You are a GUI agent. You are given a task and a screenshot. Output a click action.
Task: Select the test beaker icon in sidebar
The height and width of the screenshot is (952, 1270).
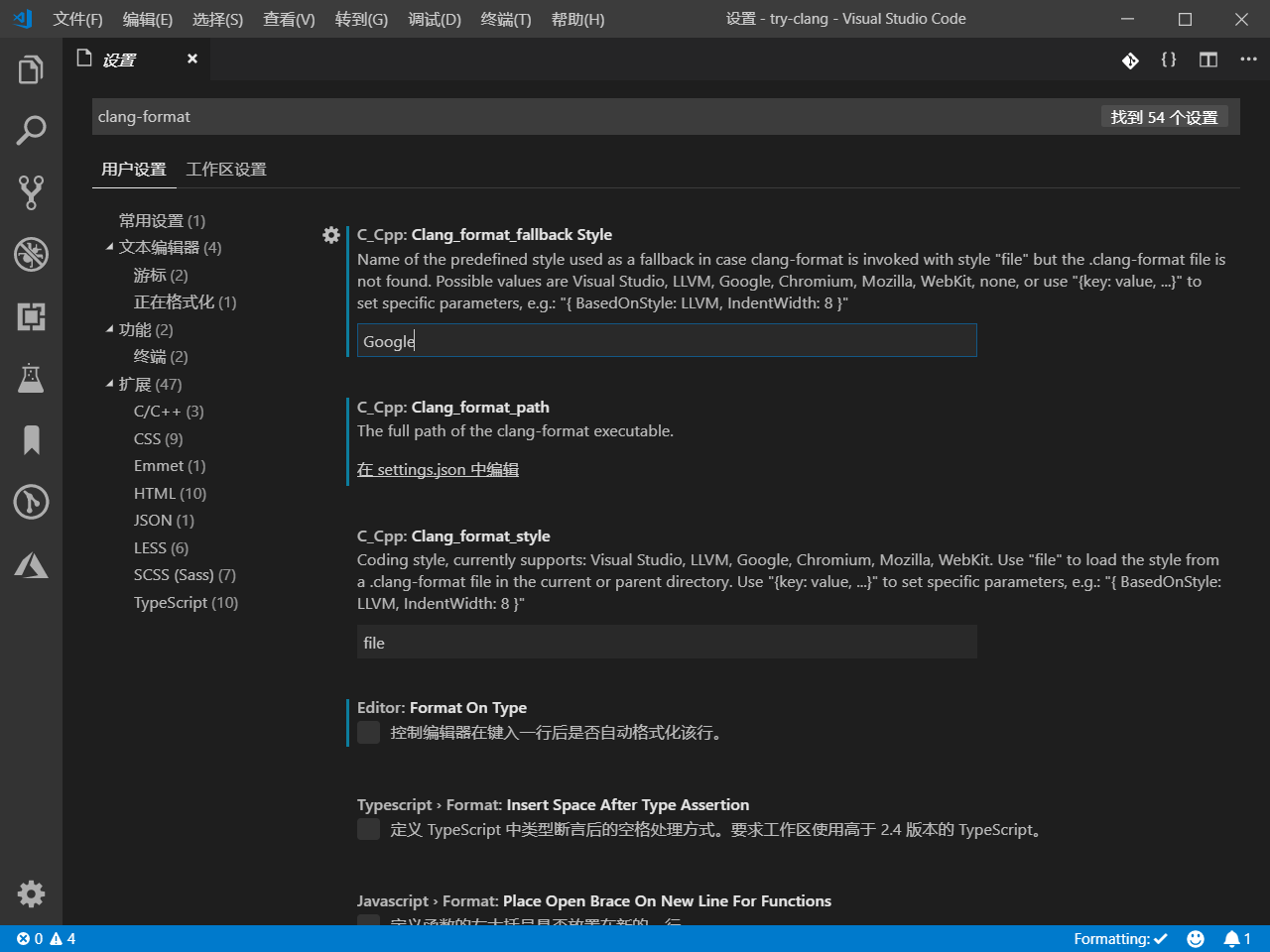point(31,378)
